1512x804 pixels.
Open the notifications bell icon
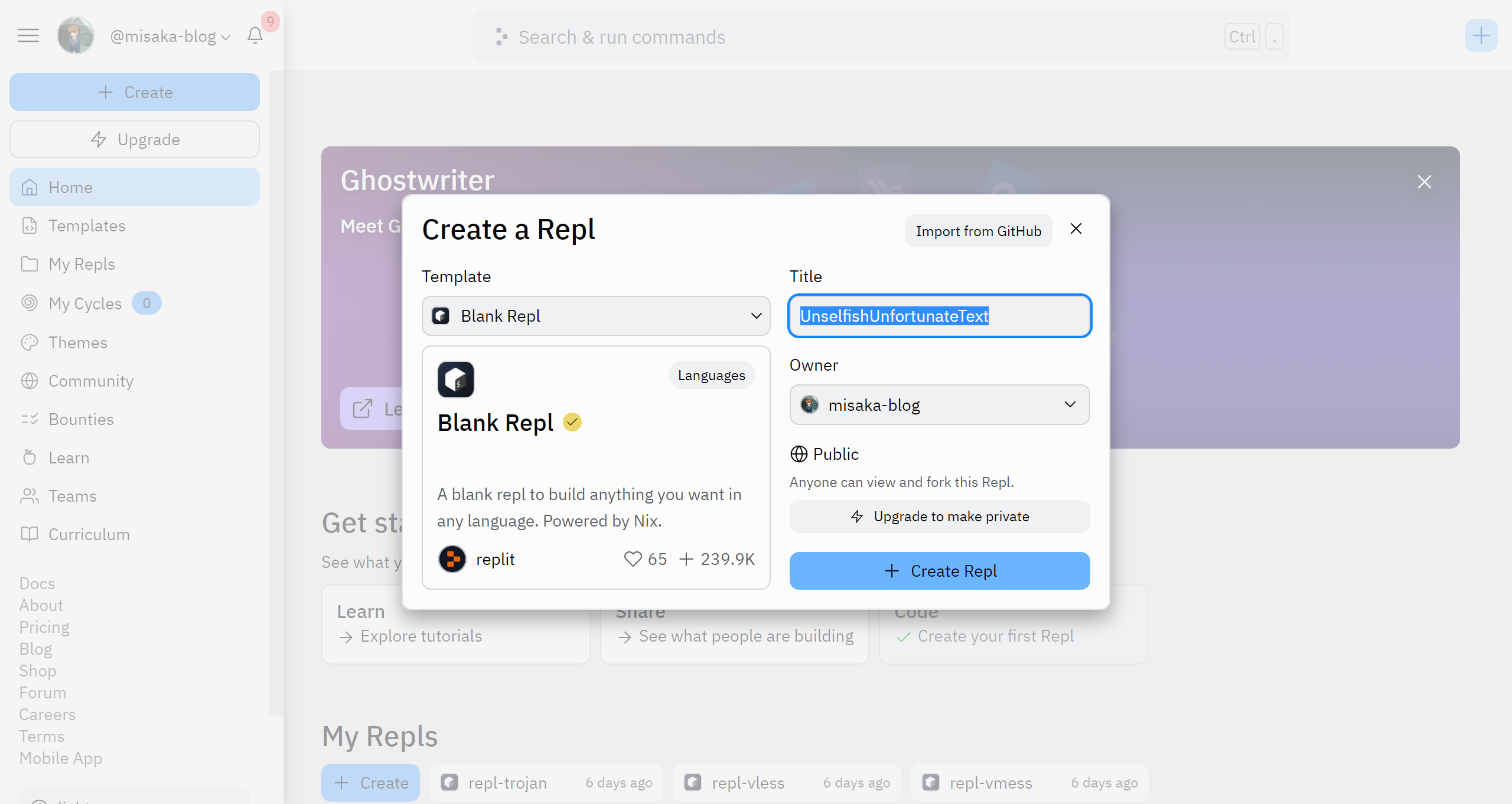[255, 35]
